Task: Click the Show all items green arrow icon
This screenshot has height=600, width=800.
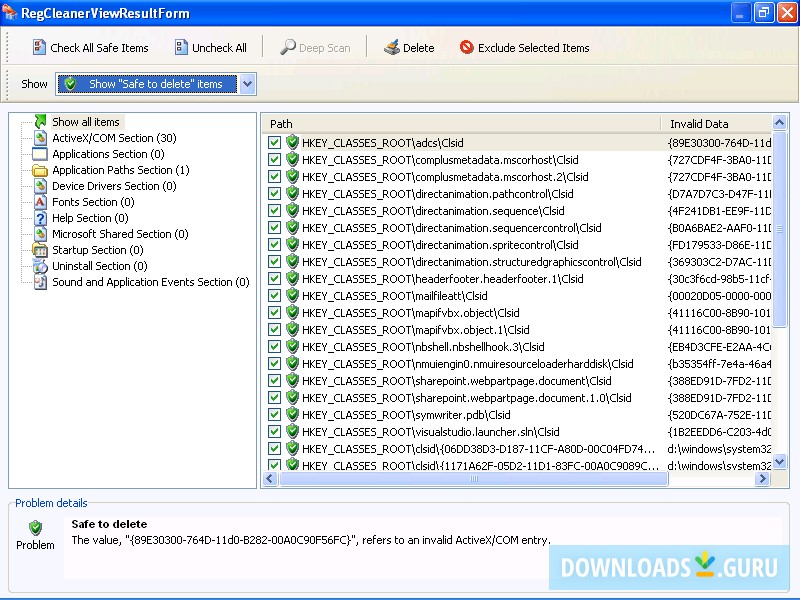Action: click(x=40, y=121)
